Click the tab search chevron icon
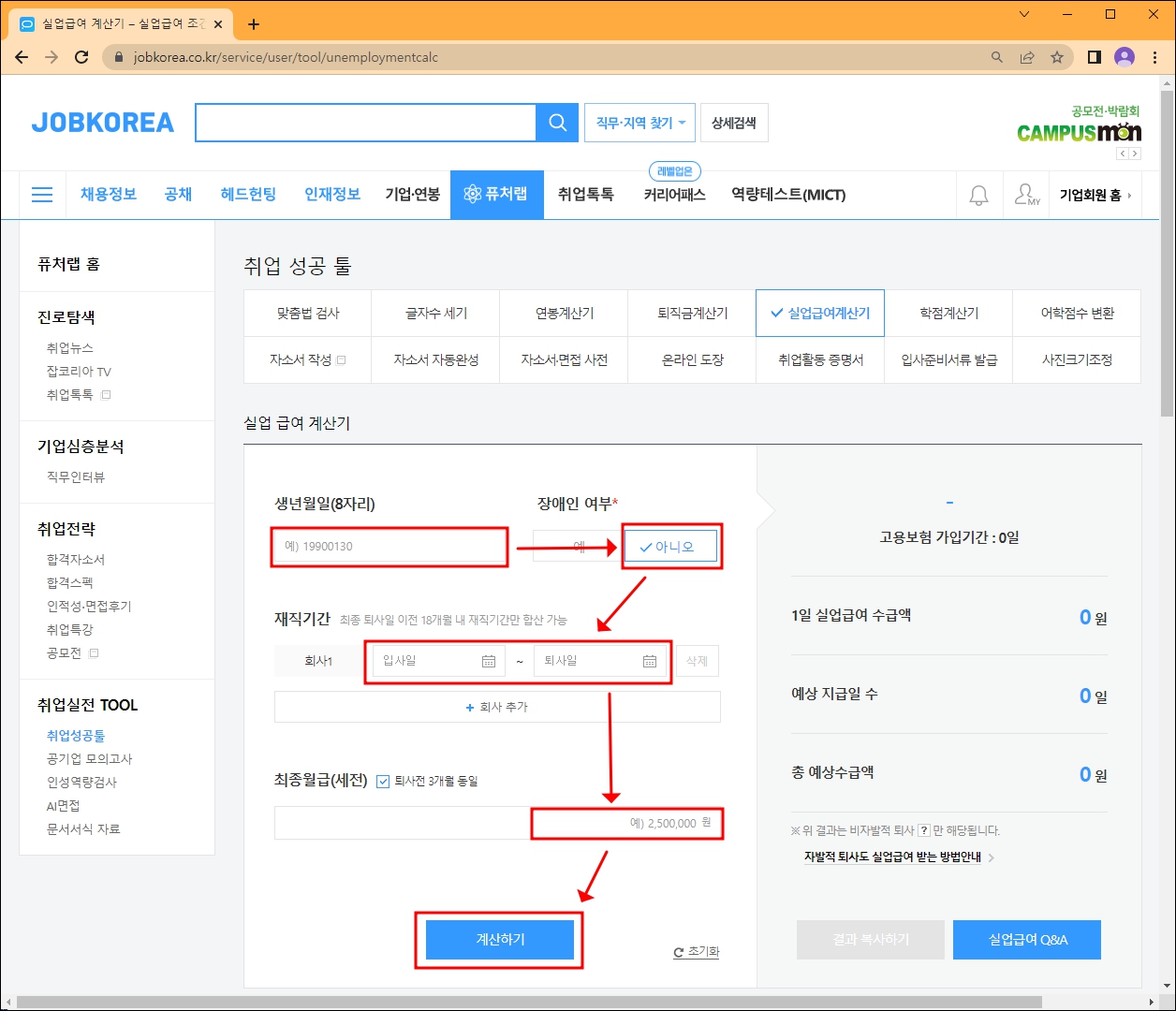The width and height of the screenshot is (1176, 1011). tap(1024, 14)
